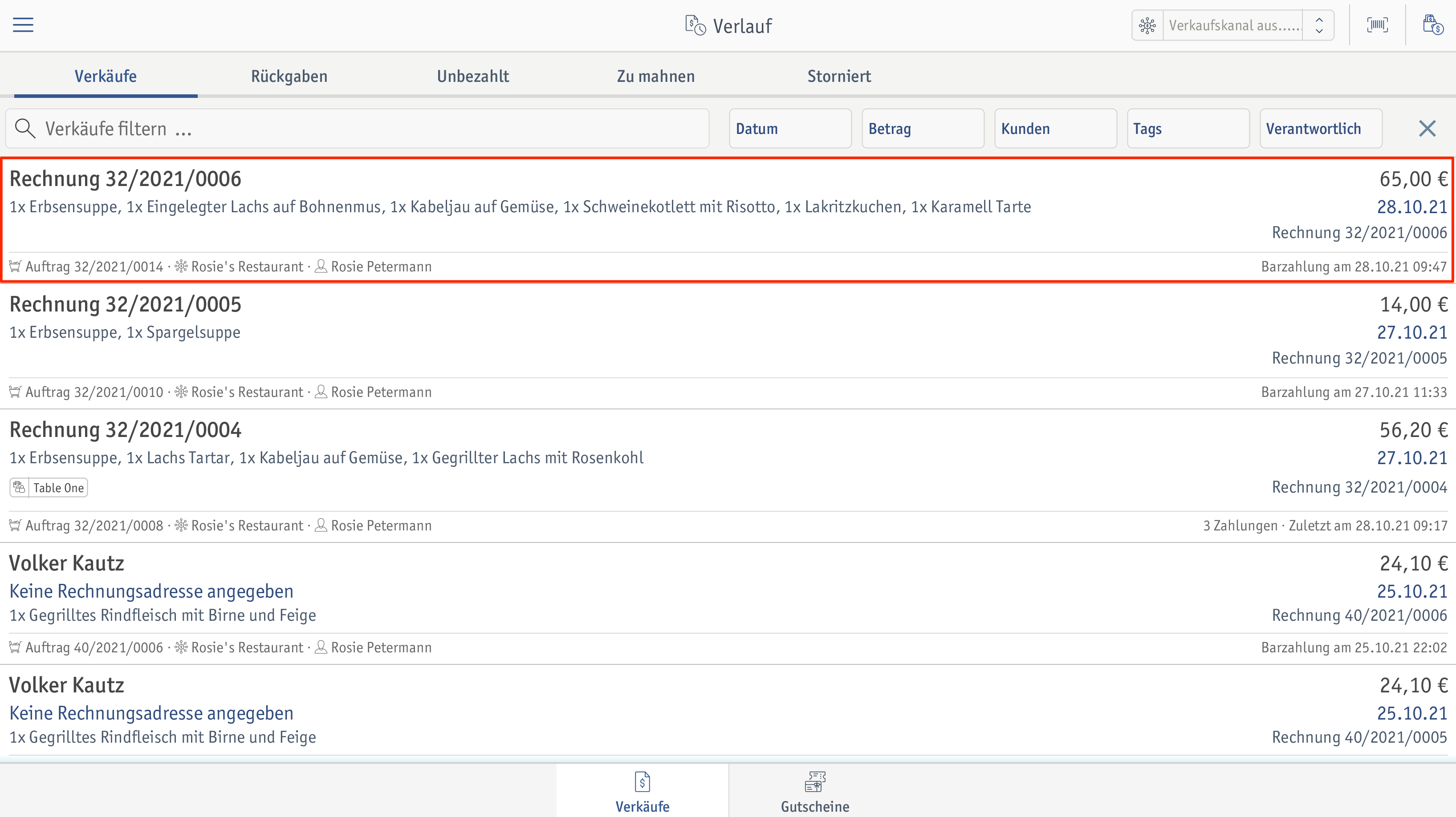Click user icon in Auftrag 32/2021/0008 row
Viewport: 1456px width, 817px height.
tap(321, 525)
